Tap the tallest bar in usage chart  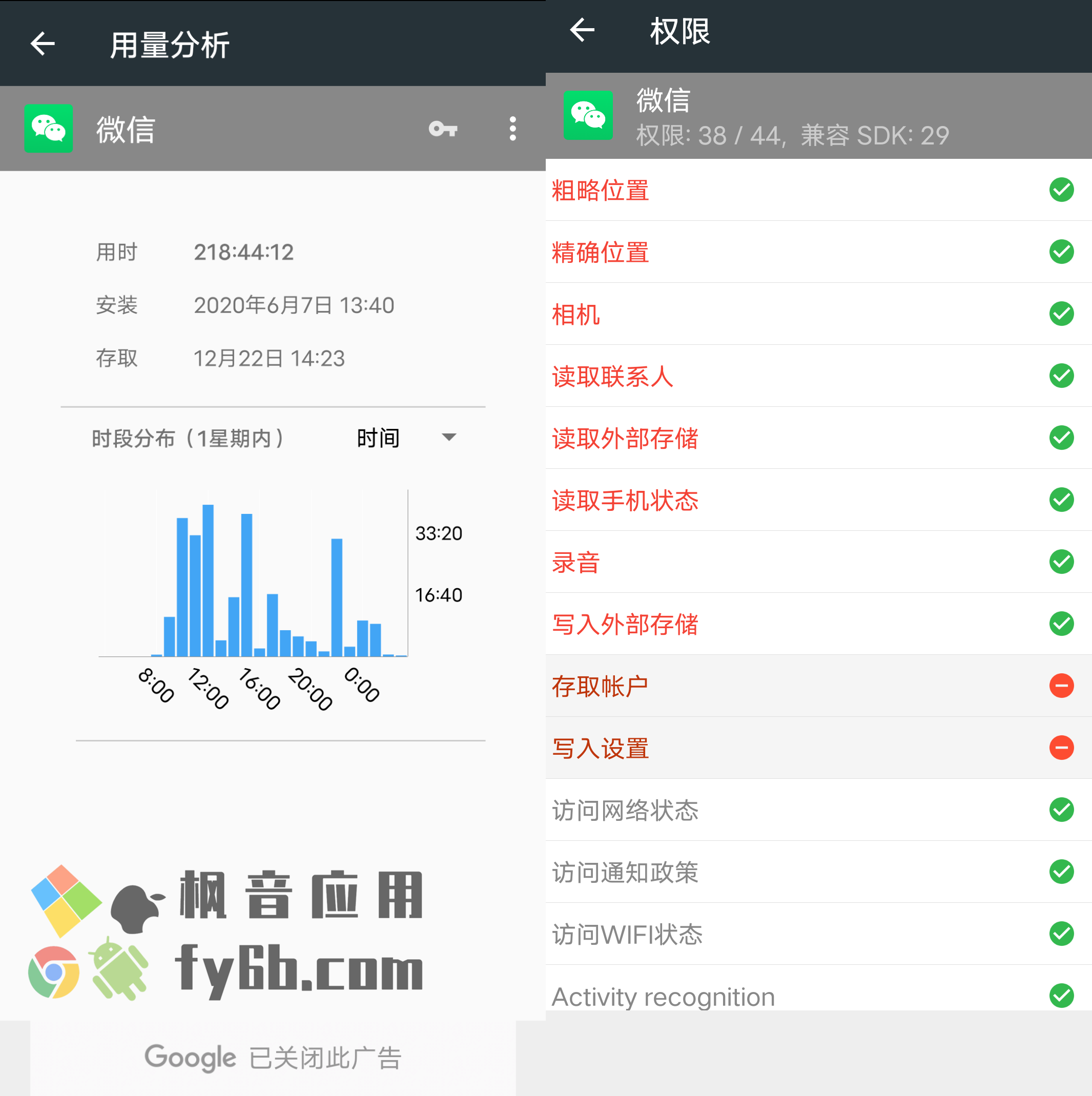pos(208,580)
